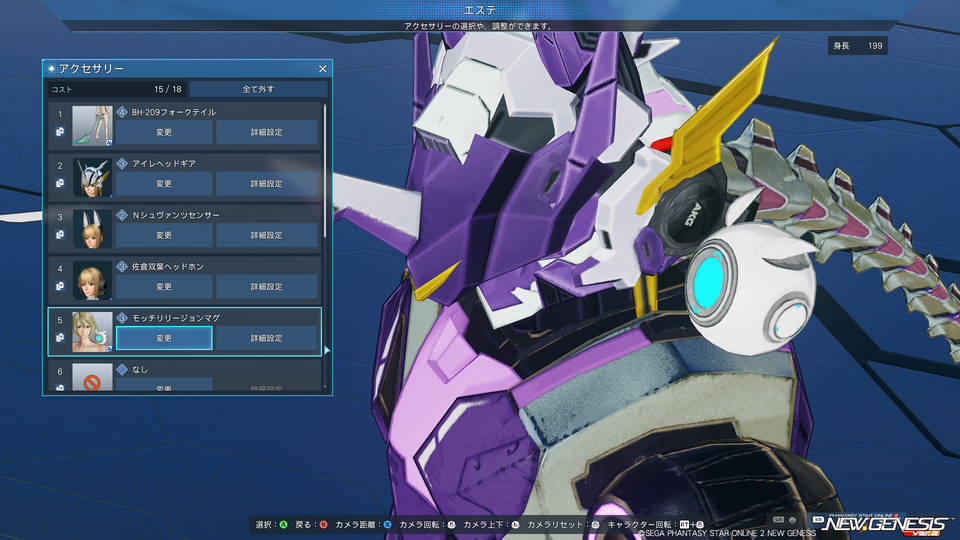Click cost badge 4 beside BH-209フォークテイル
This screenshot has width=960, height=540.
122,112
